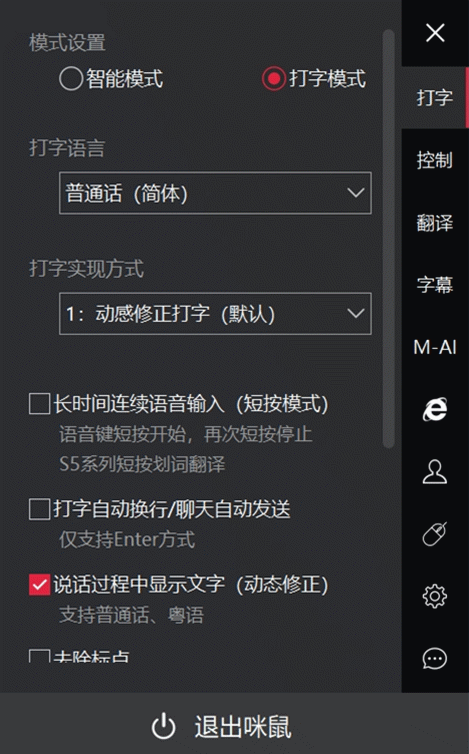Close the settings panel with X

coord(435,33)
